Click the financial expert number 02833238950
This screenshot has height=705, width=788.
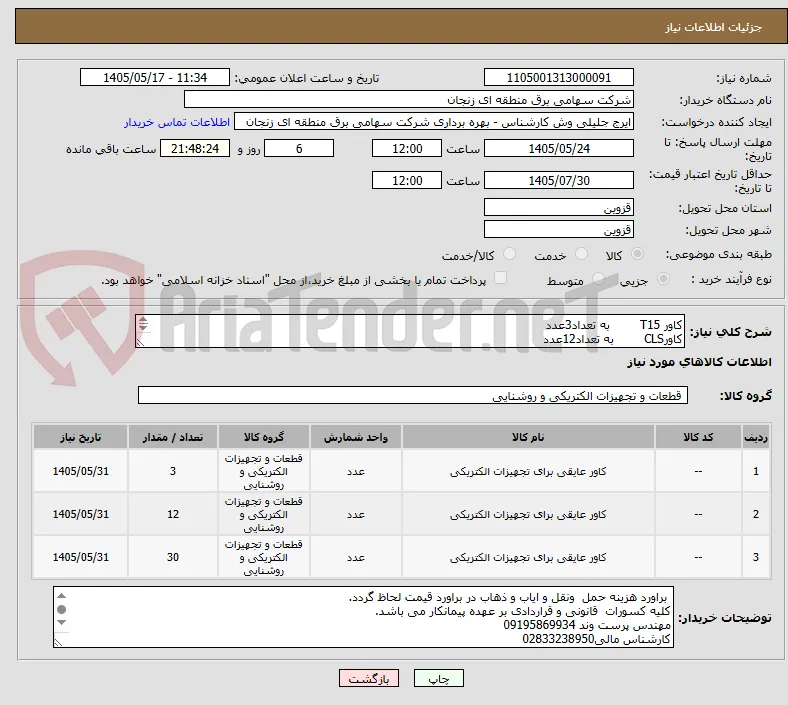tap(558, 639)
